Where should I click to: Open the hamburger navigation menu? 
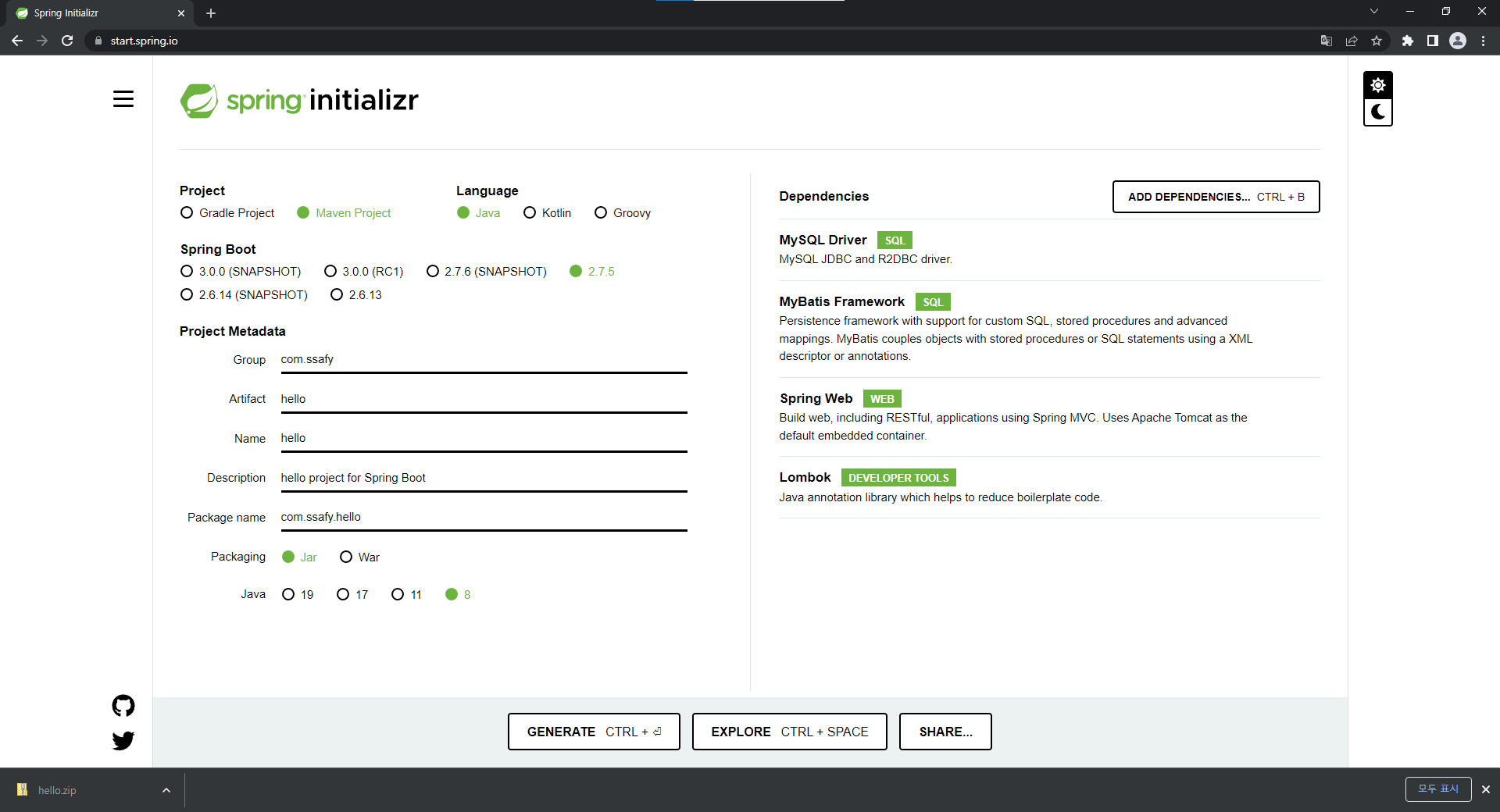coord(123,99)
